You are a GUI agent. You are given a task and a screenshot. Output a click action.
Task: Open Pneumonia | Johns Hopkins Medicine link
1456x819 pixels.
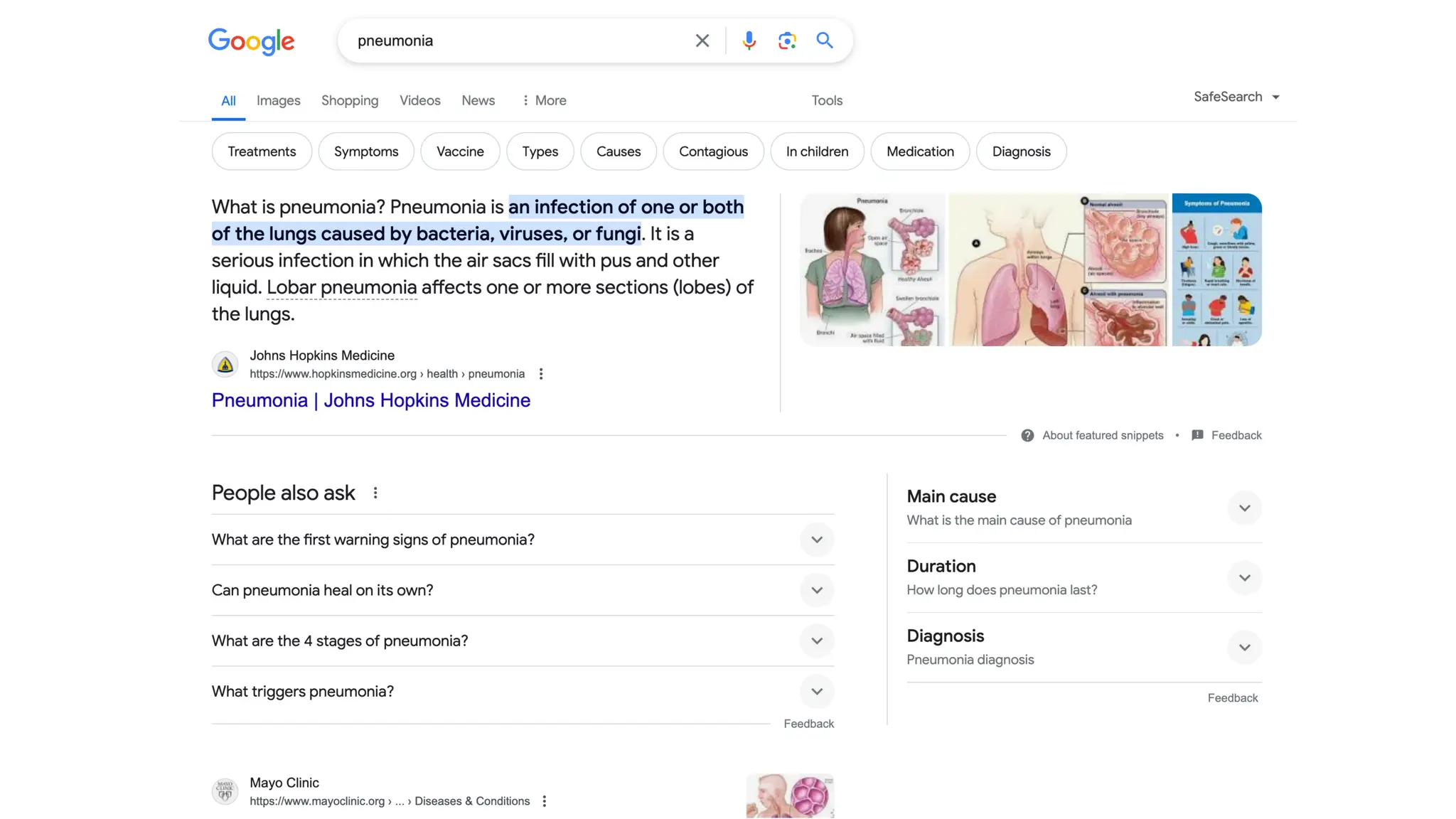tap(370, 400)
